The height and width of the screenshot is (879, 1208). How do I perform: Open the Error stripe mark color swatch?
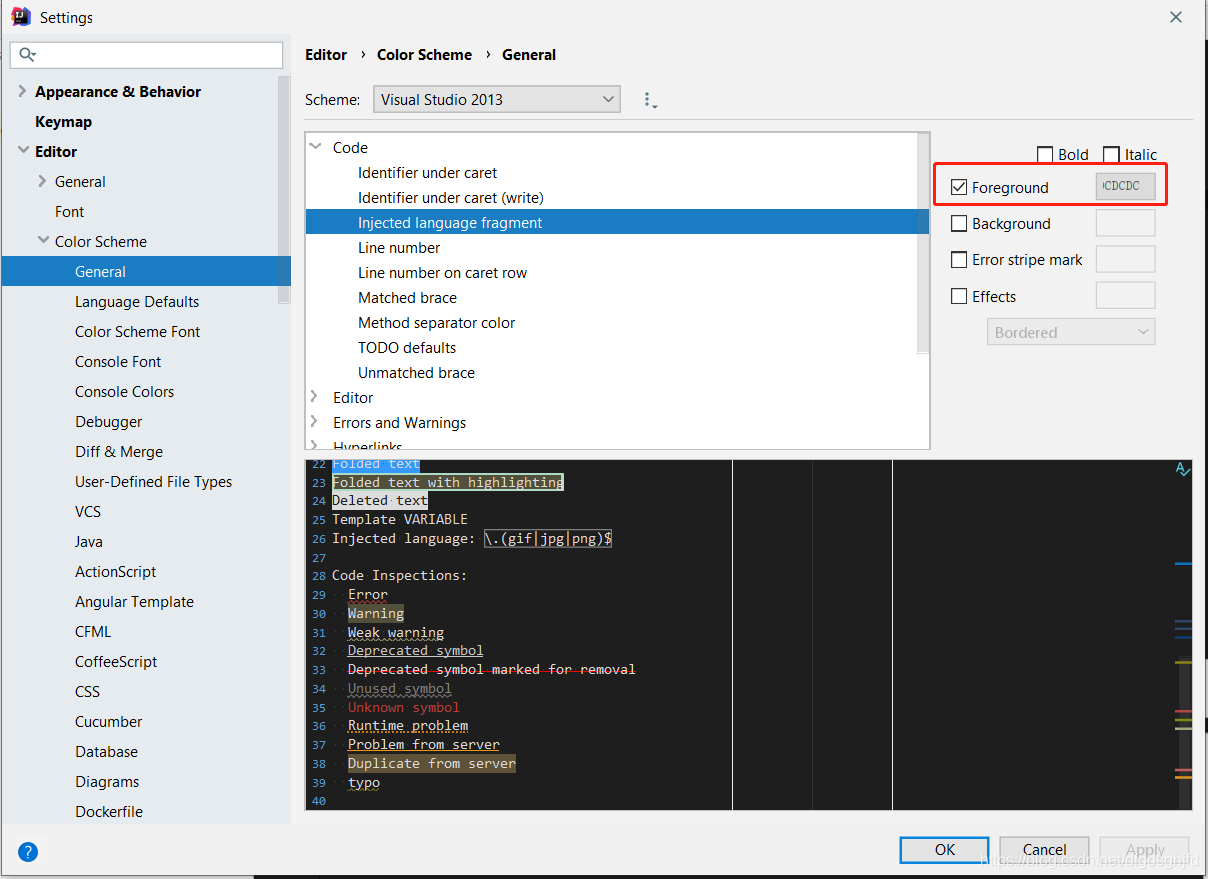pos(1126,259)
